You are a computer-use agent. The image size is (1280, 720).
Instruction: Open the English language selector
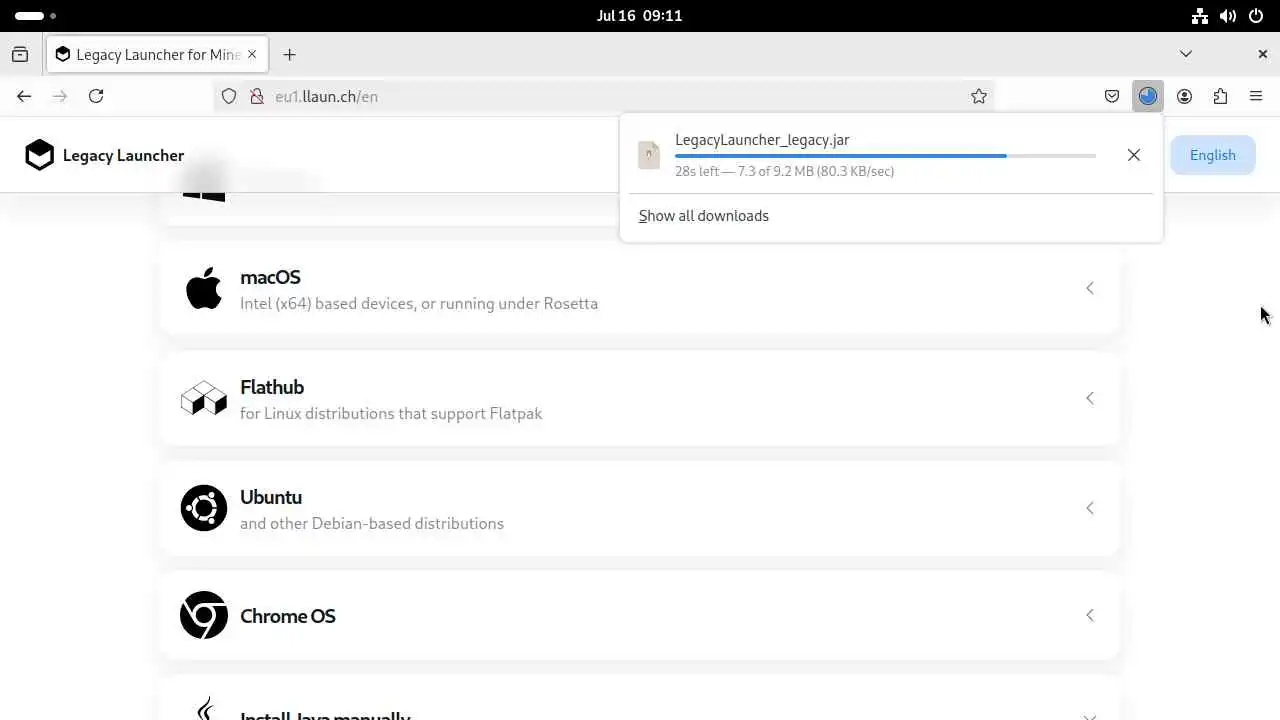click(x=1212, y=155)
